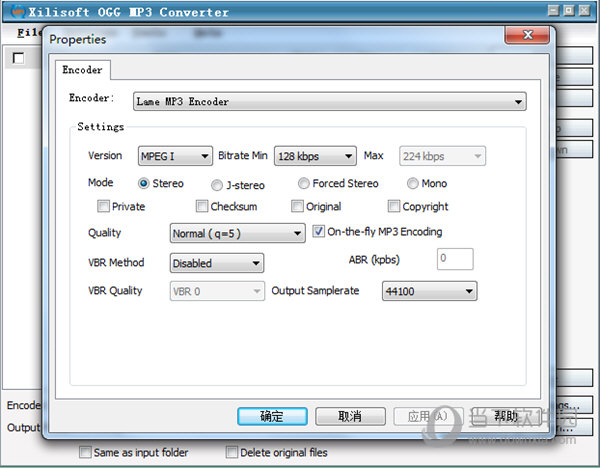Click the 帮助 (Help) button
This screenshot has width=600, height=468.
coord(506,416)
